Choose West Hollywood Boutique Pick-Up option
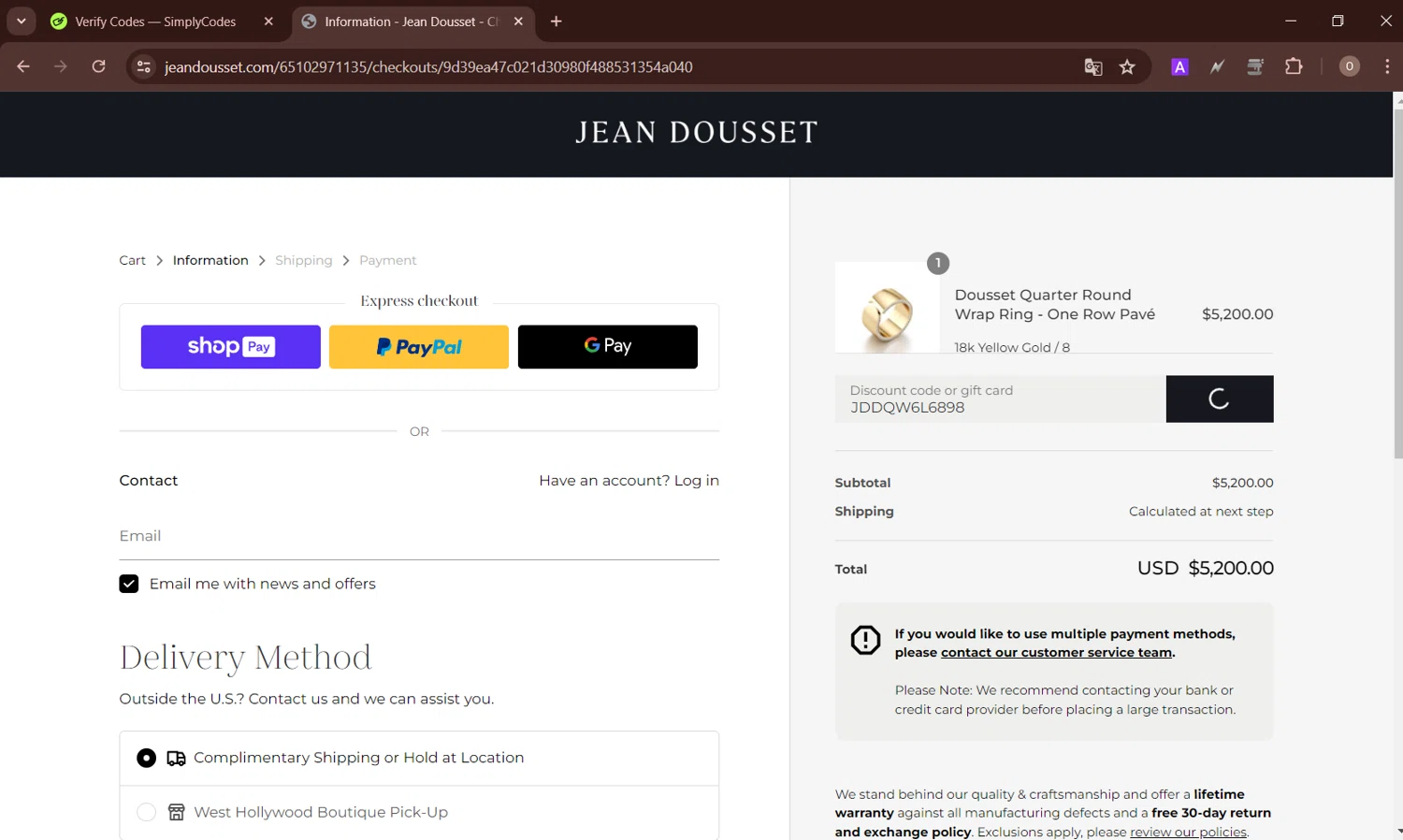The height and width of the screenshot is (840, 1403). pos(147,812)
